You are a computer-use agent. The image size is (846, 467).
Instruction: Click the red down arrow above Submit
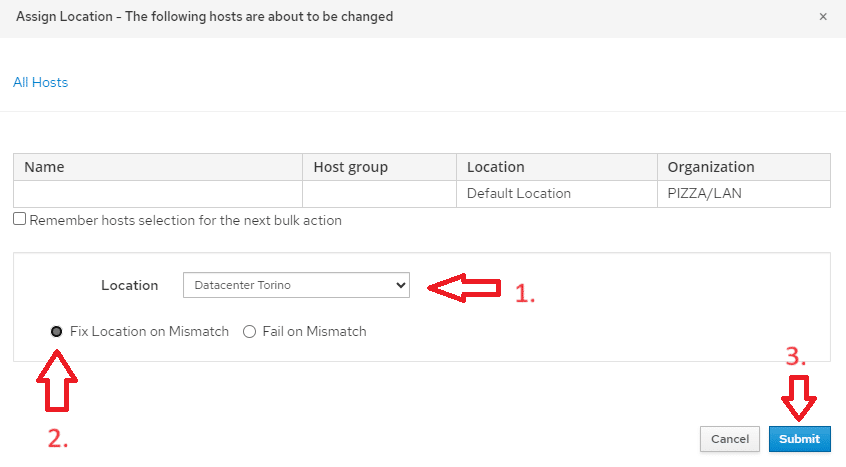799,398
